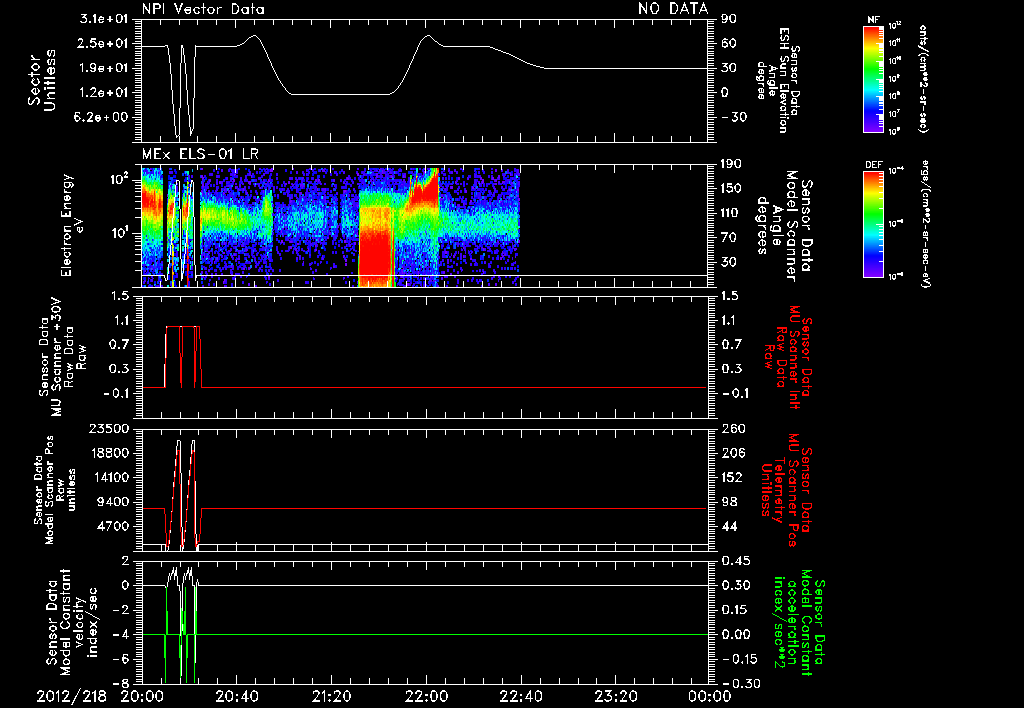Image resolution: width=1024 pixels, height=708 pixels.
Task: Click the "260" telemetry axis tick
Action: [x=732, y=429]
